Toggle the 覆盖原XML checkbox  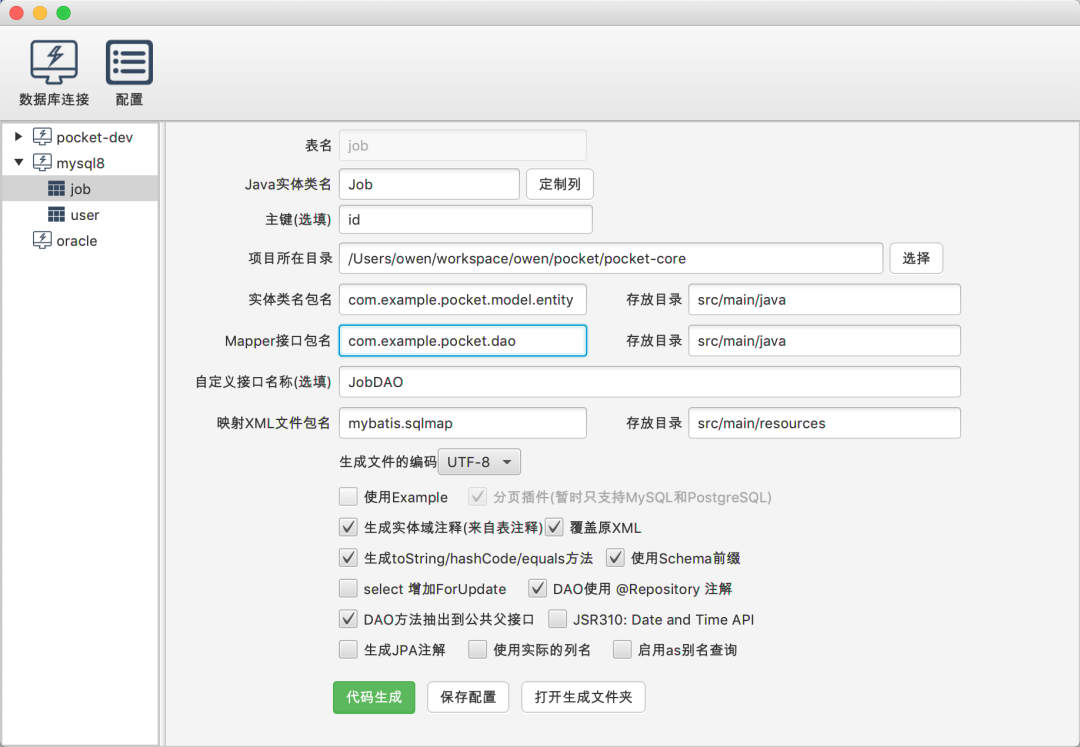(x=553, y=527)
